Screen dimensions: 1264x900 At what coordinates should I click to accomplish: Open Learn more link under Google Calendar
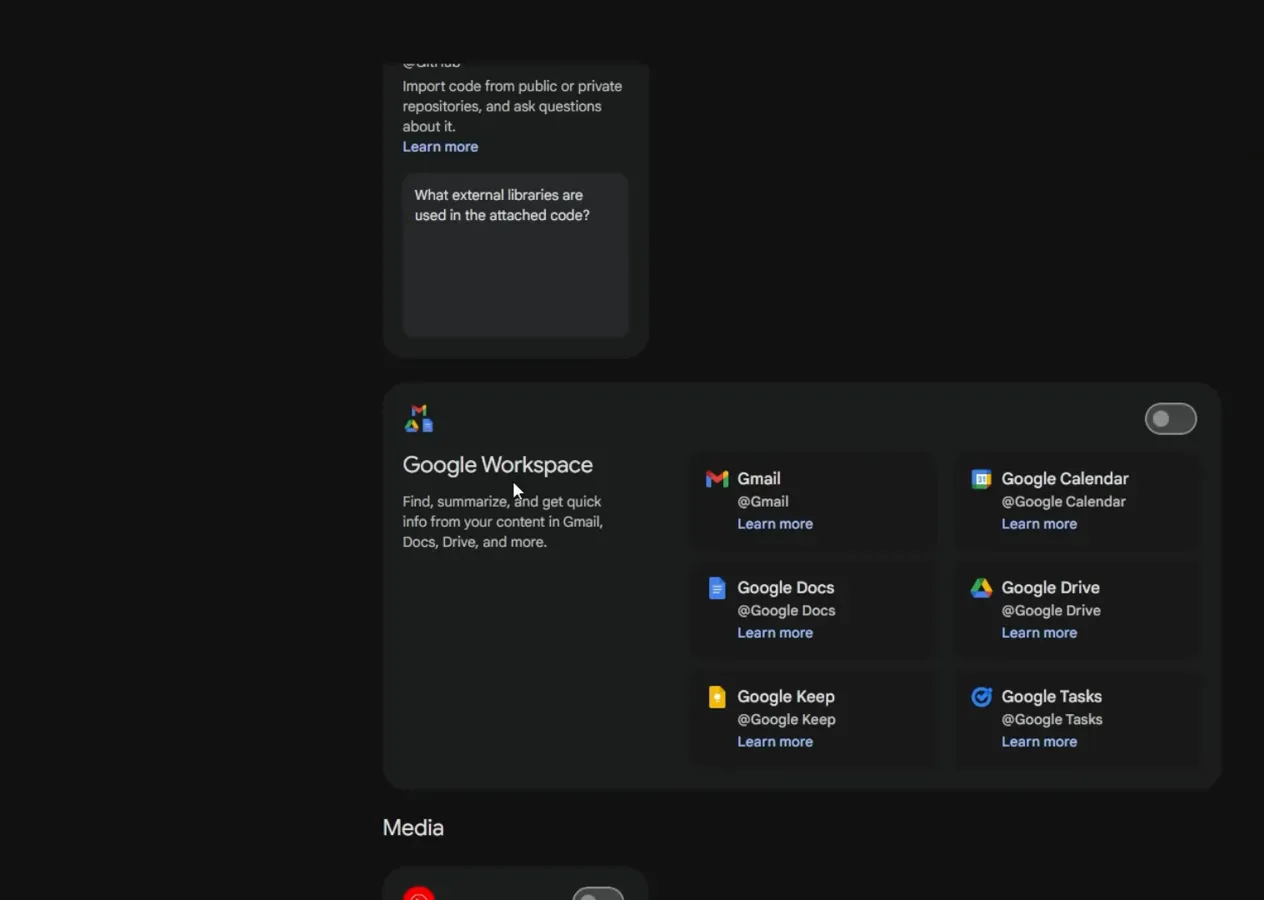pyautogui.click(x=1039, y=524)
